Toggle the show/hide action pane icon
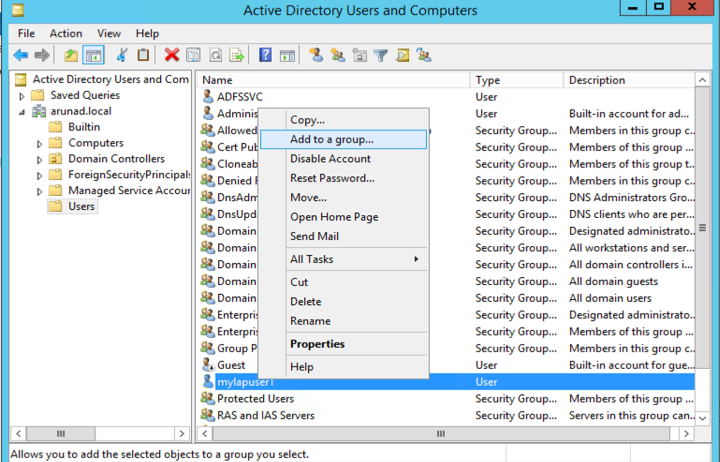Image resolution: width=720 pixels, height=462 pixels. pos(287,56)
